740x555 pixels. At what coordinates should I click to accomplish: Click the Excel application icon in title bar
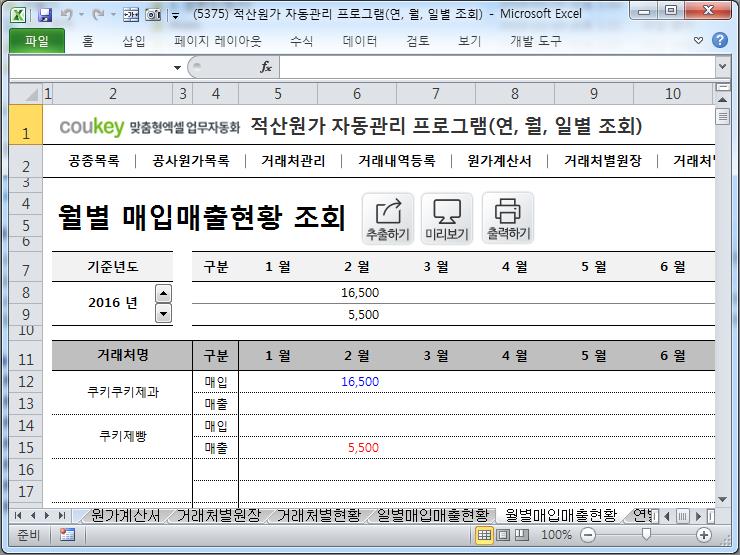pos(18,14)
